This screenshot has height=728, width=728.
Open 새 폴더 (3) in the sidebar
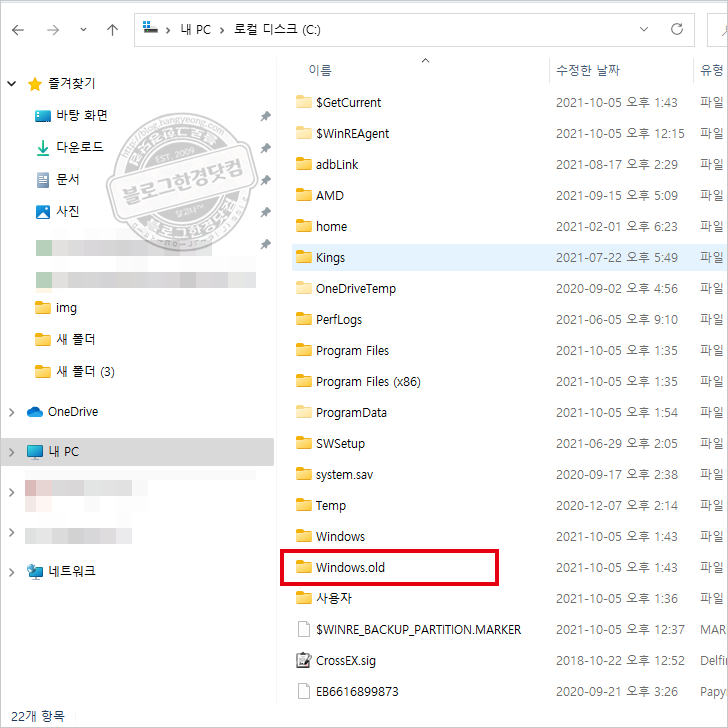75,372
